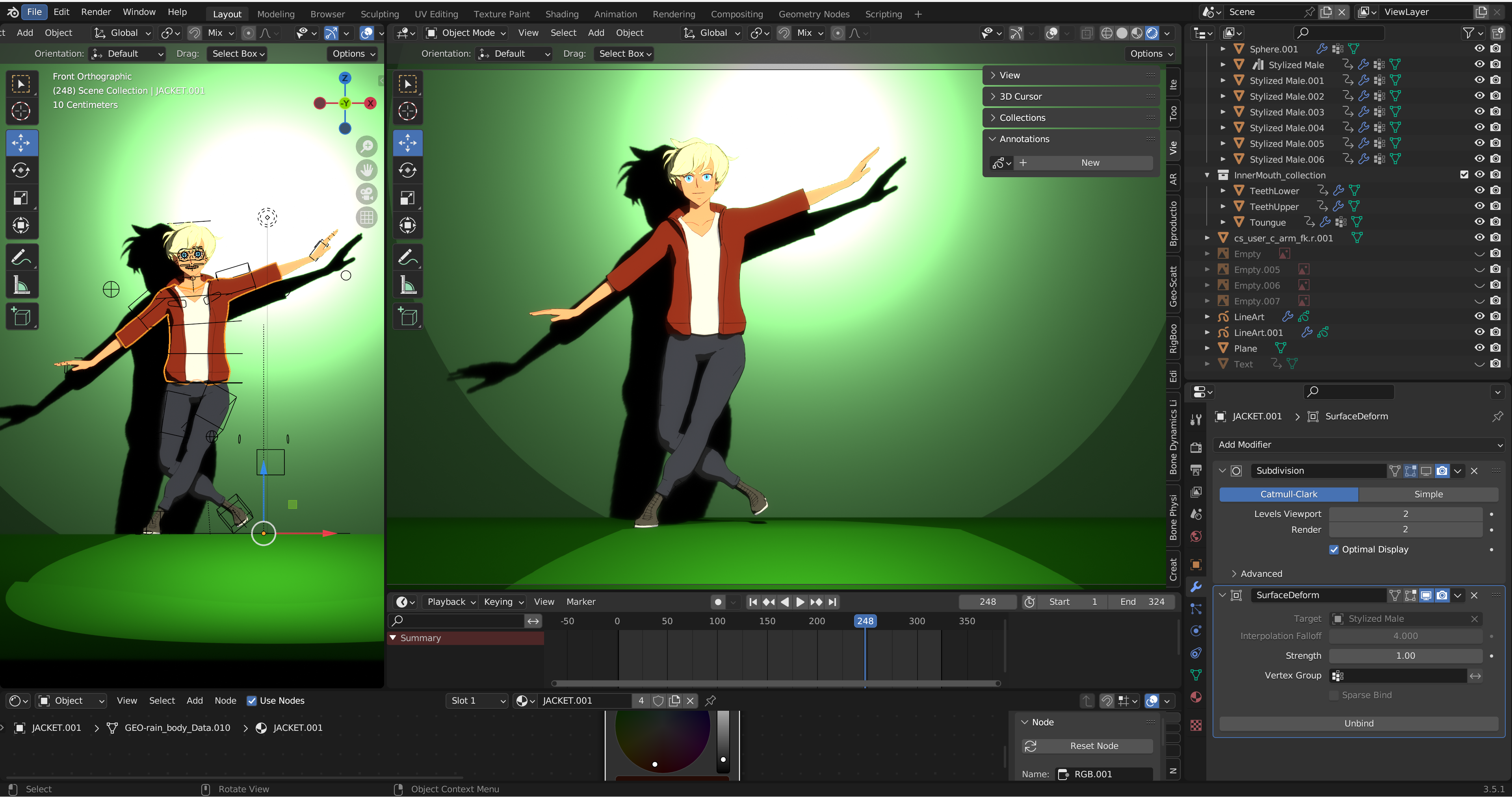The image size is (1512, 797).
Task: Open the Add Modifier dropdown
Action: tap(1358, 444)
